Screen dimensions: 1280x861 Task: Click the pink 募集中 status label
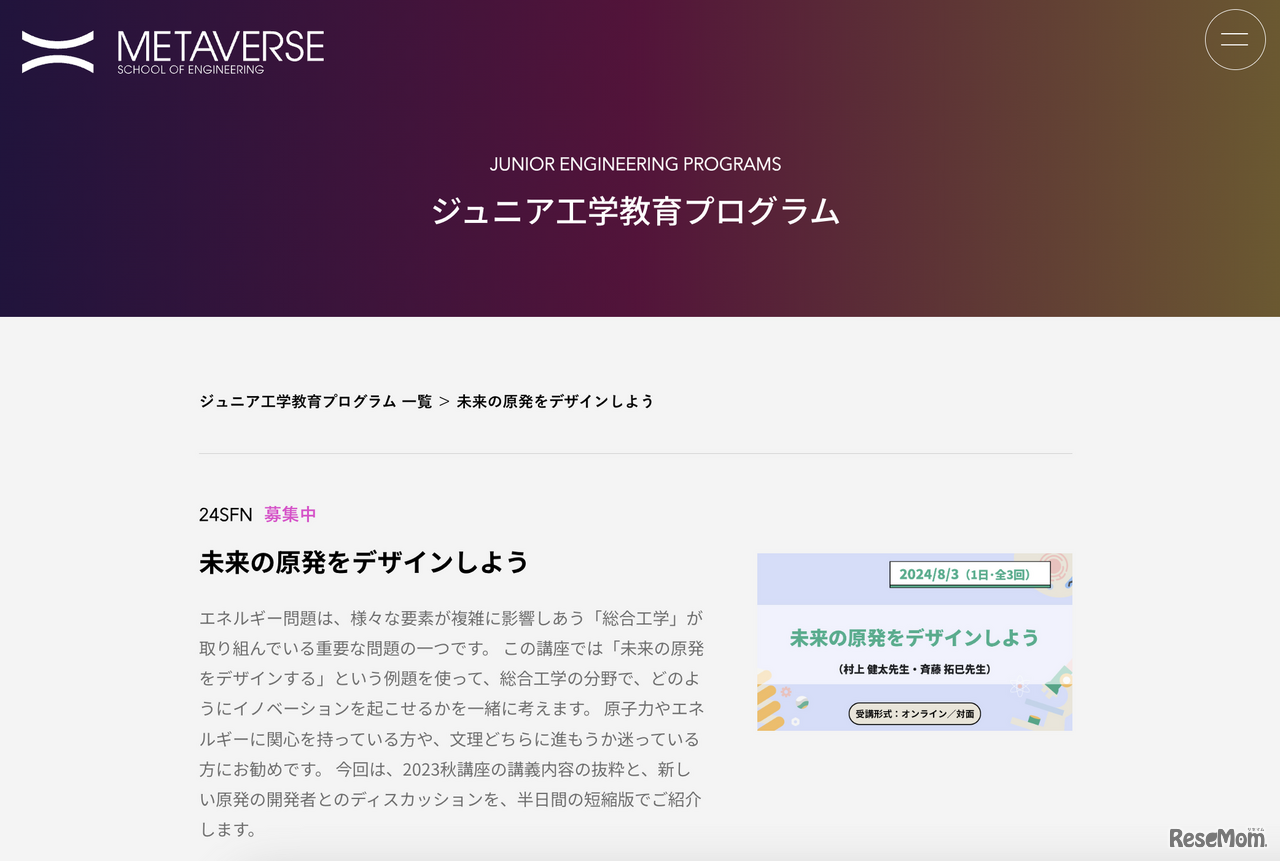[290, 514]
